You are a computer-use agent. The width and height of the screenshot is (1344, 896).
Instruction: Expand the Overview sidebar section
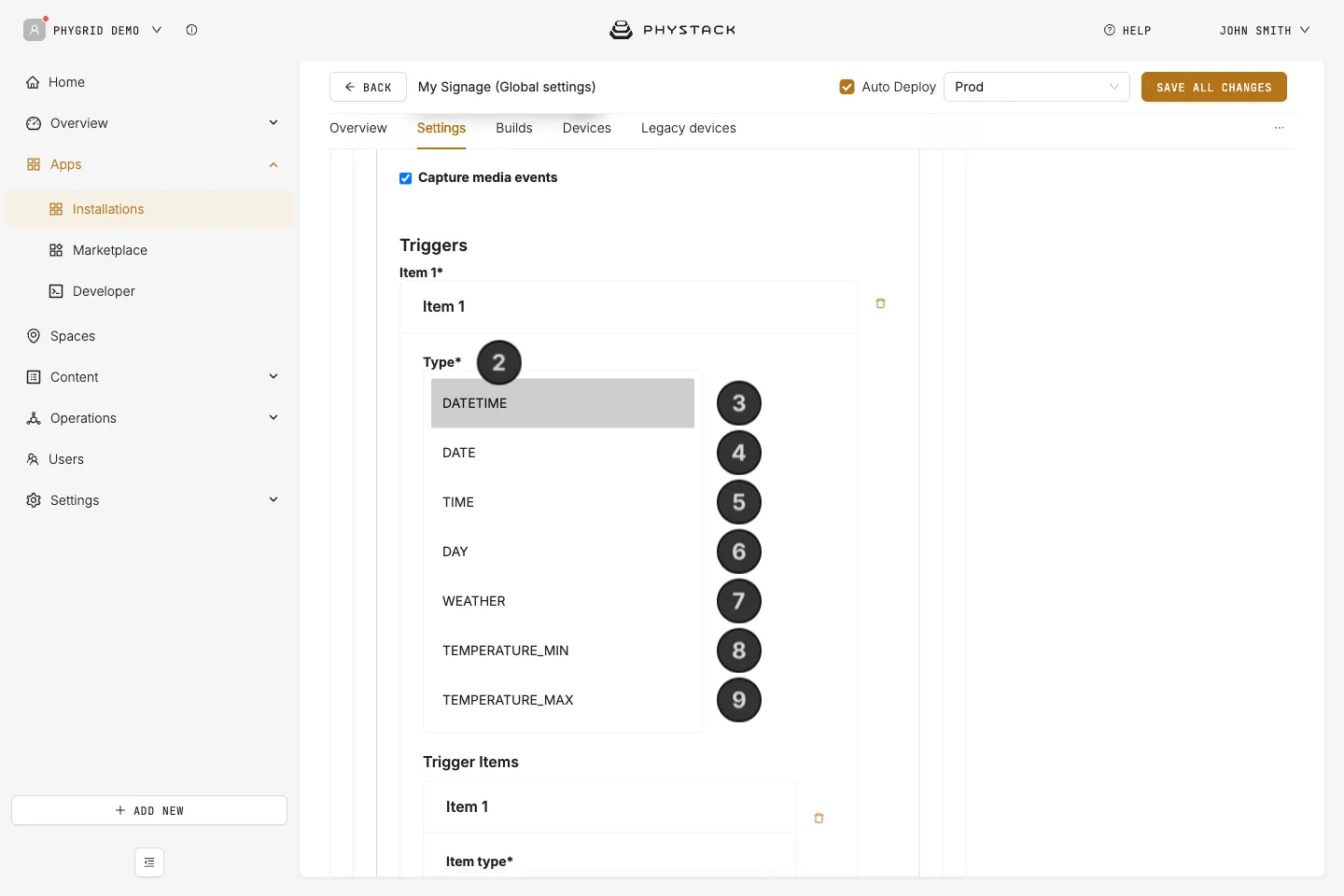273,122
